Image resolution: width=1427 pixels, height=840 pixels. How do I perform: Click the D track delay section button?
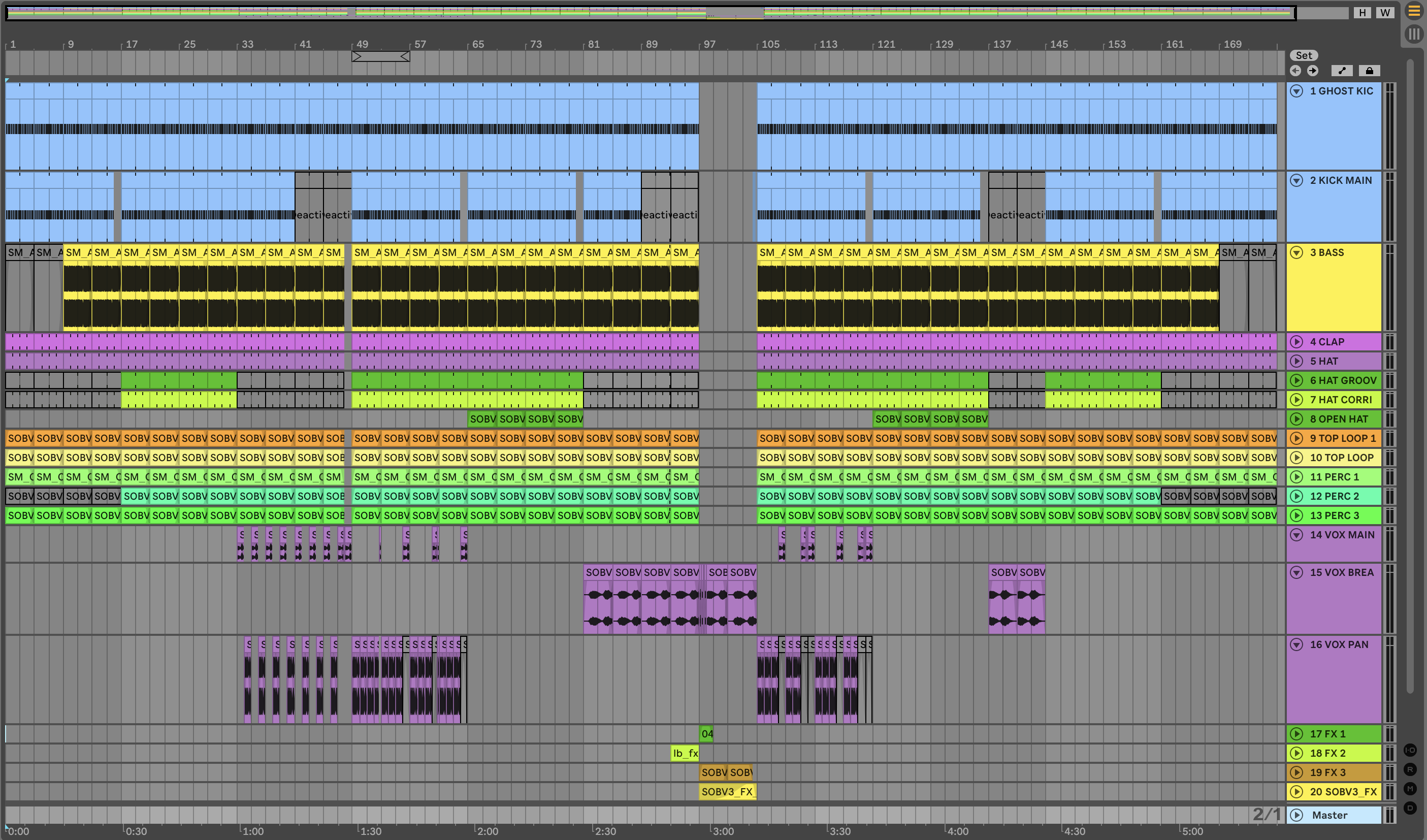1410,807
